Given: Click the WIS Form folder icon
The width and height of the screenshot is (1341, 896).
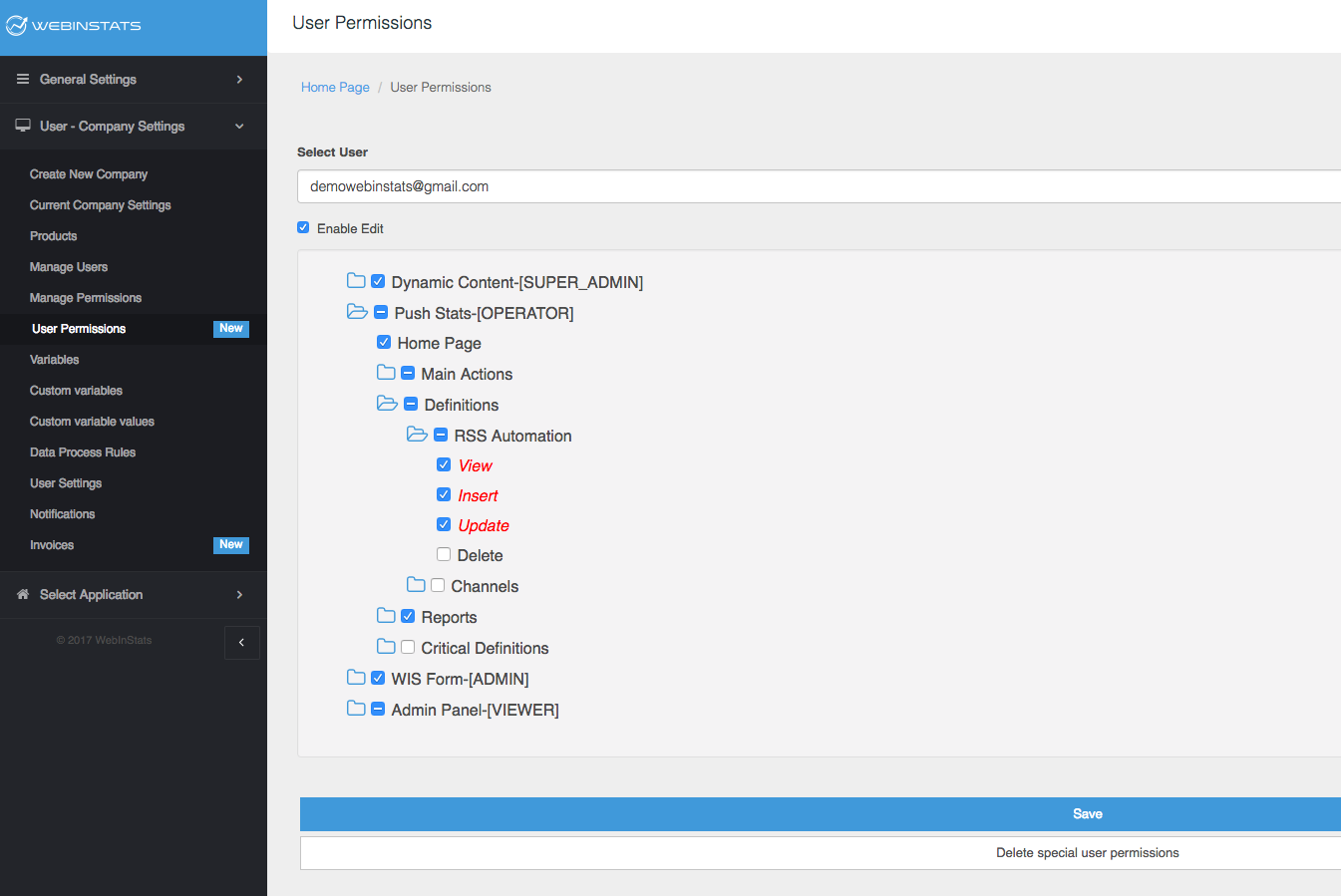Looking at the screenshot, I should 356,678.
